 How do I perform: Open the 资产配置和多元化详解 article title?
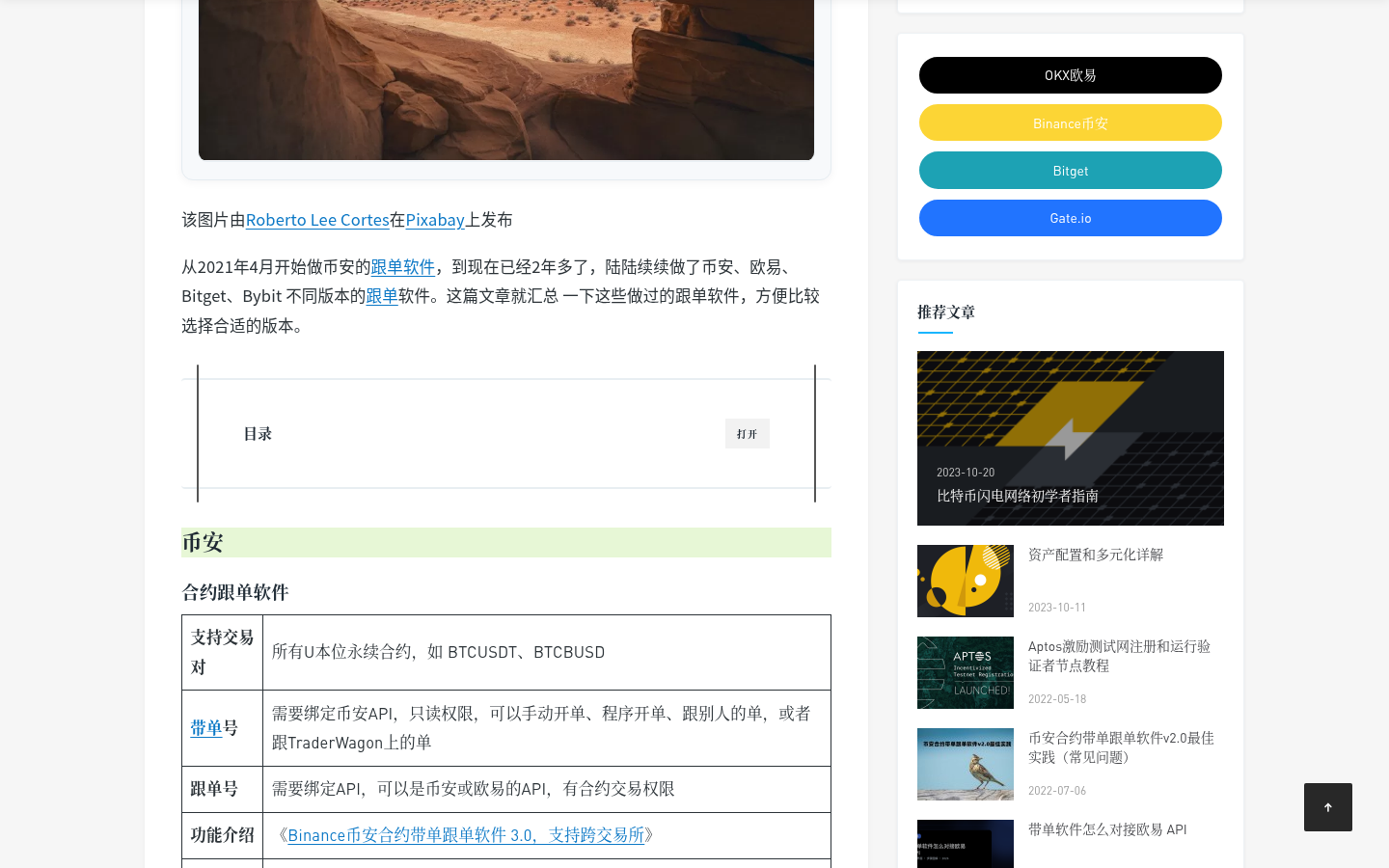pyautogui.click(x=1096, y=555)
